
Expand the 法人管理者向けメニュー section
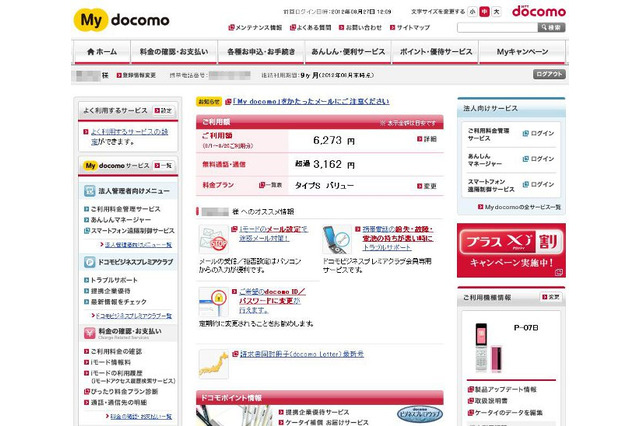coord(128,189)
